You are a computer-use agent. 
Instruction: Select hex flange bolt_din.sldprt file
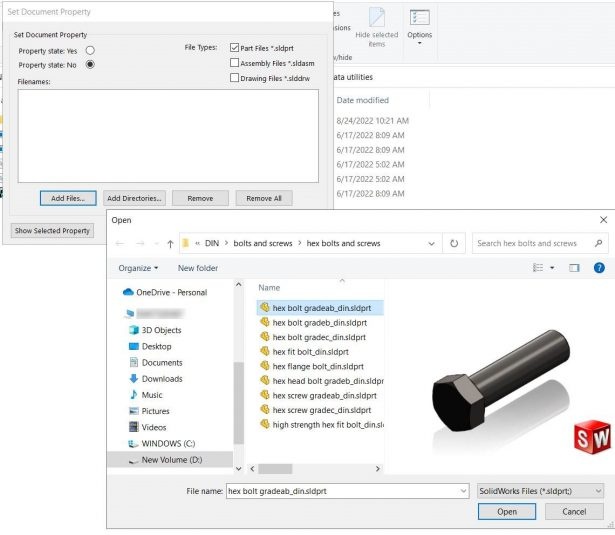[x=312, y=367]
